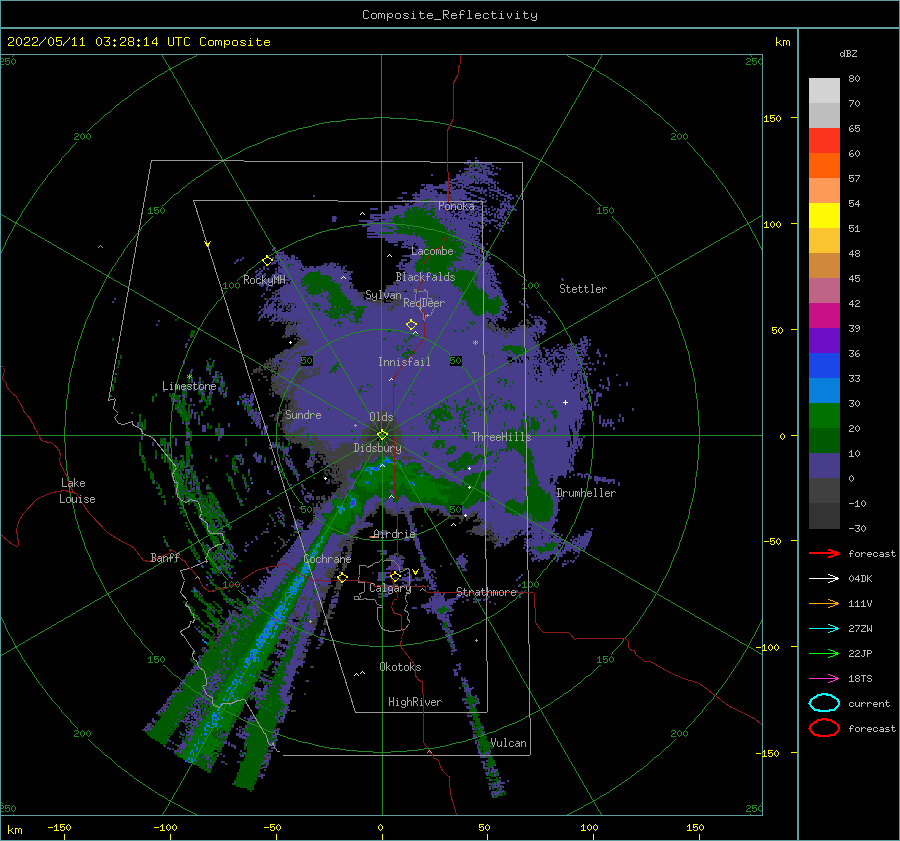
Task: Pick the light grey 70–80 dBZ swatch
Action: pos(824,91)
